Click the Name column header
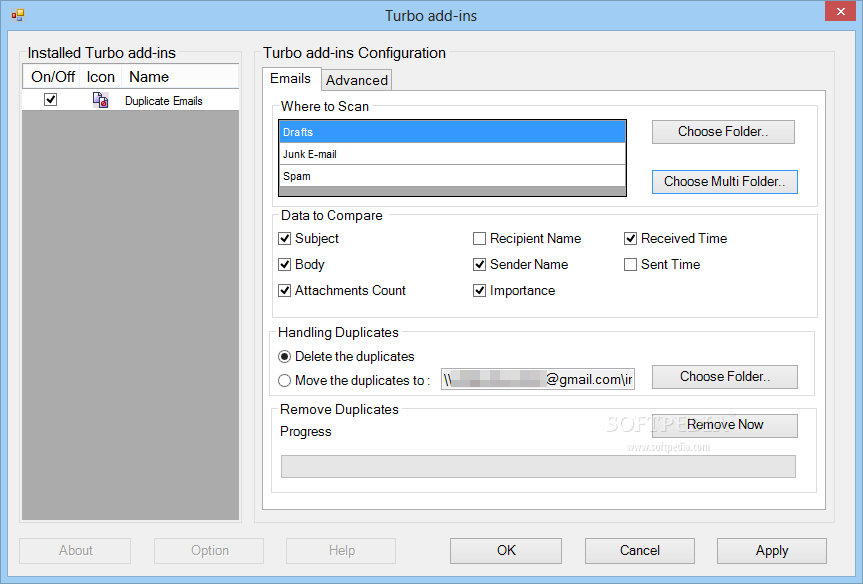This screenshot has height=584, width=863. (180, 77)
